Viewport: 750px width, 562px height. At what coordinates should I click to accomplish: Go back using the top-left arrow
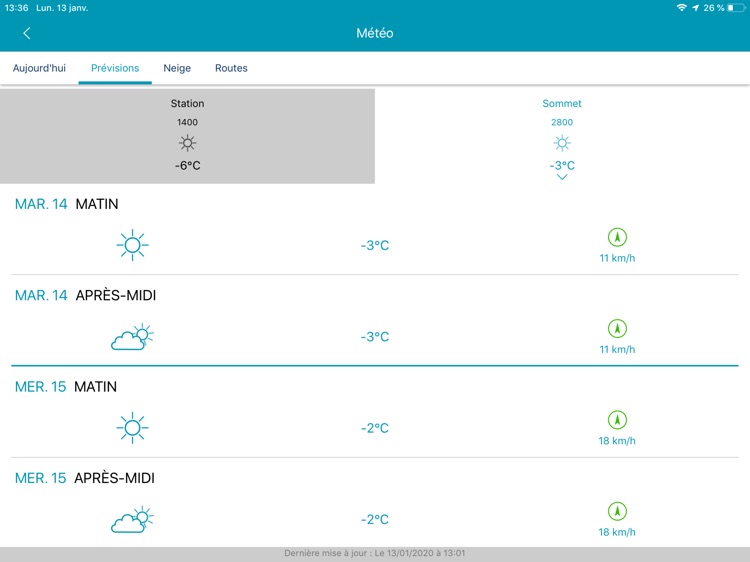point(27,33)
